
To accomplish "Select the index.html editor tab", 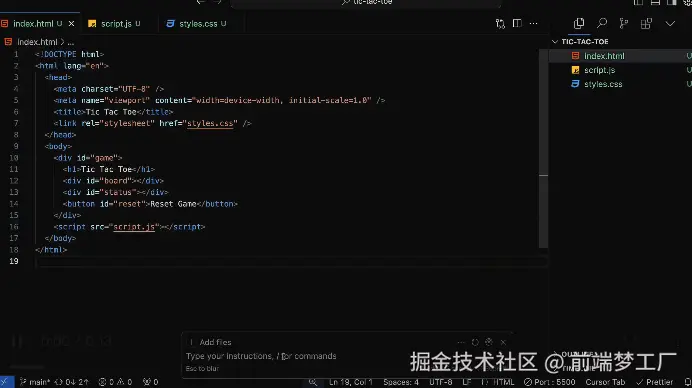I will tap(33, 24).
